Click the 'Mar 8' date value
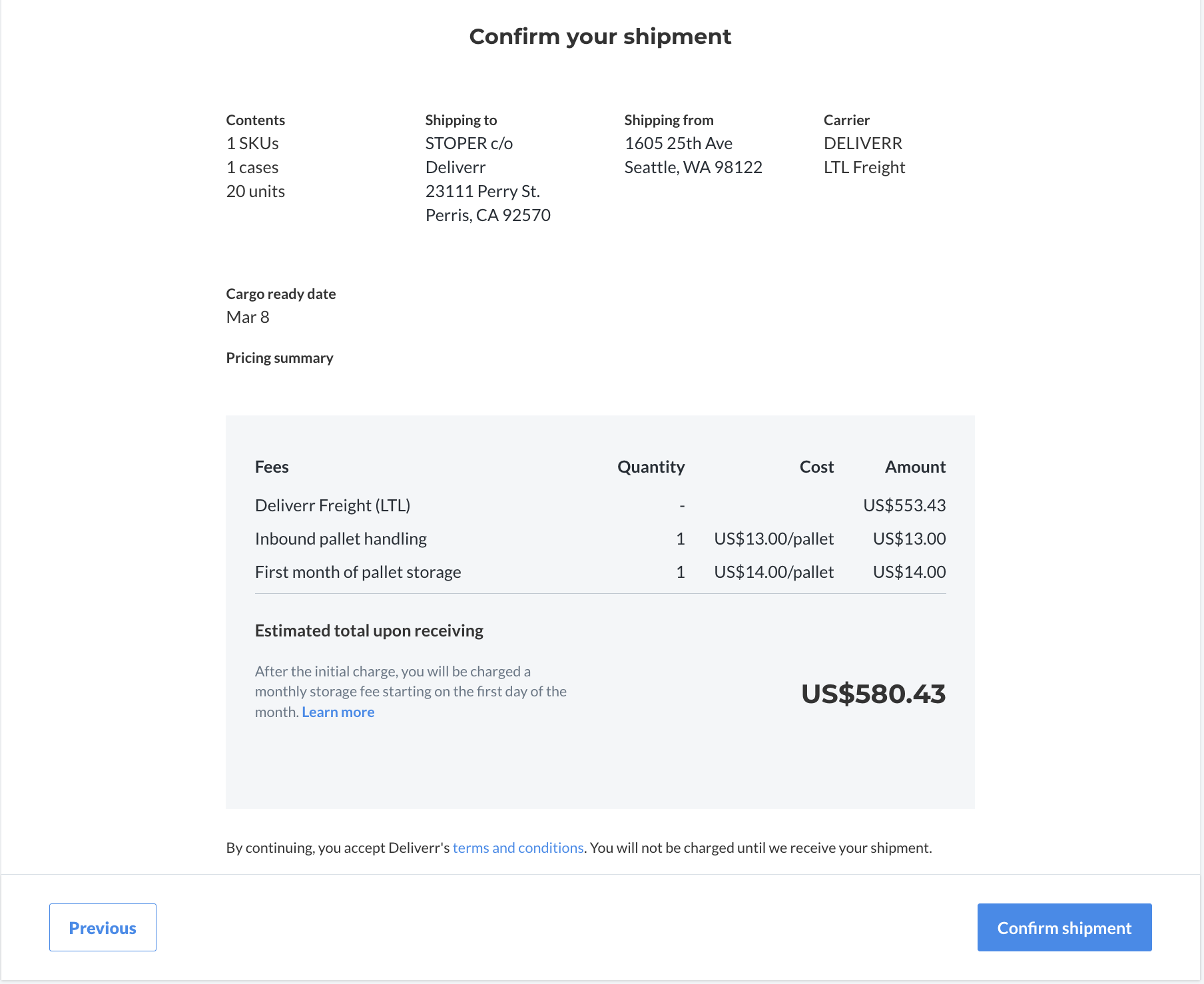The image size is (1204, 984). (x=248, y=317)
